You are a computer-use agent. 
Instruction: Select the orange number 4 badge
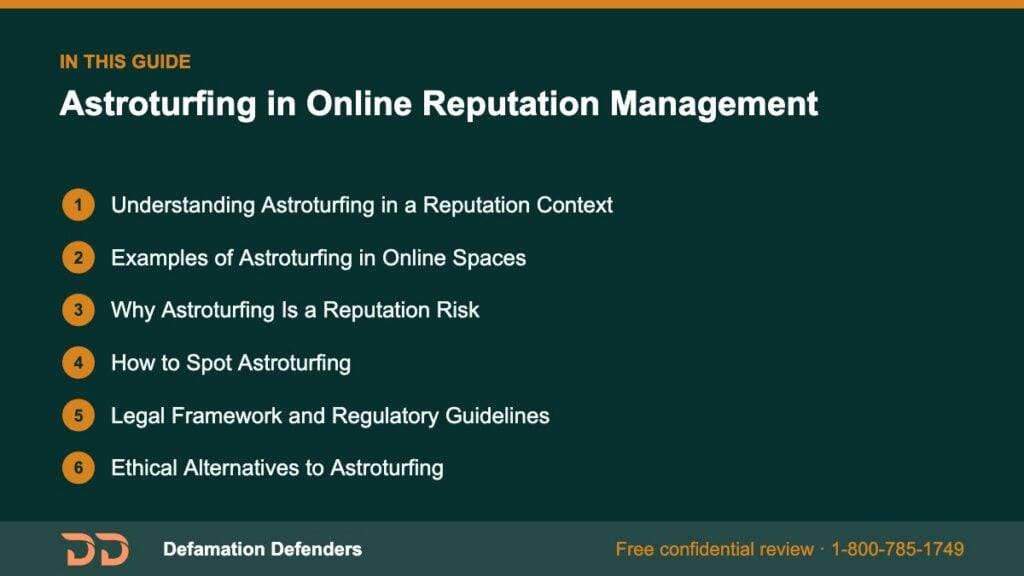coord(78,363)
